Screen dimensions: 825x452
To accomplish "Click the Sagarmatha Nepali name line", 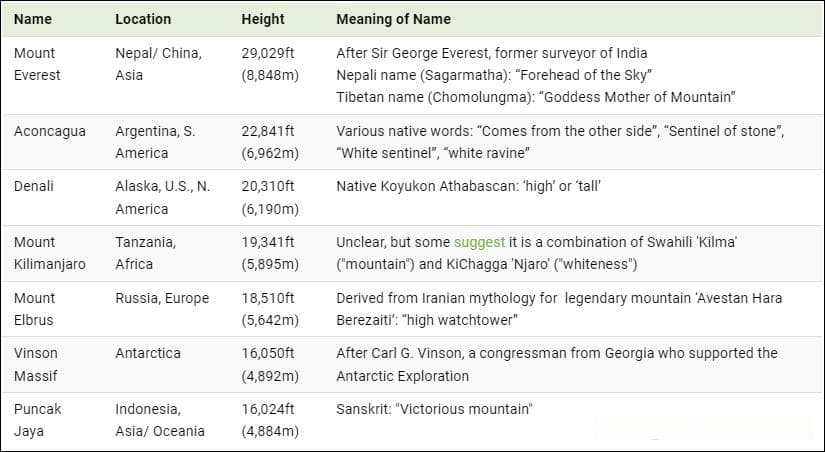I will [x=494, y=75].
